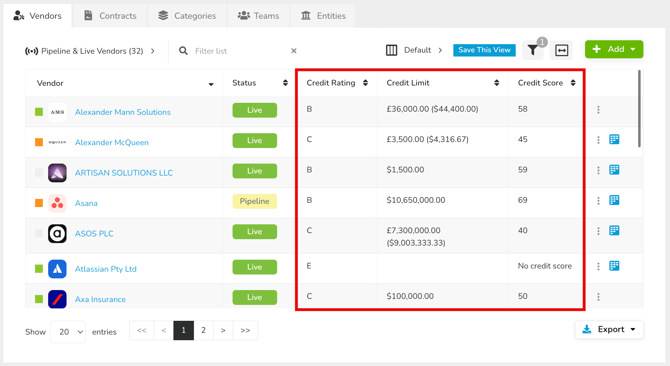The width and height of the screenshot is (670, 366).
Task: Click the ASOS black logo
Action: [x=57, y=234]
